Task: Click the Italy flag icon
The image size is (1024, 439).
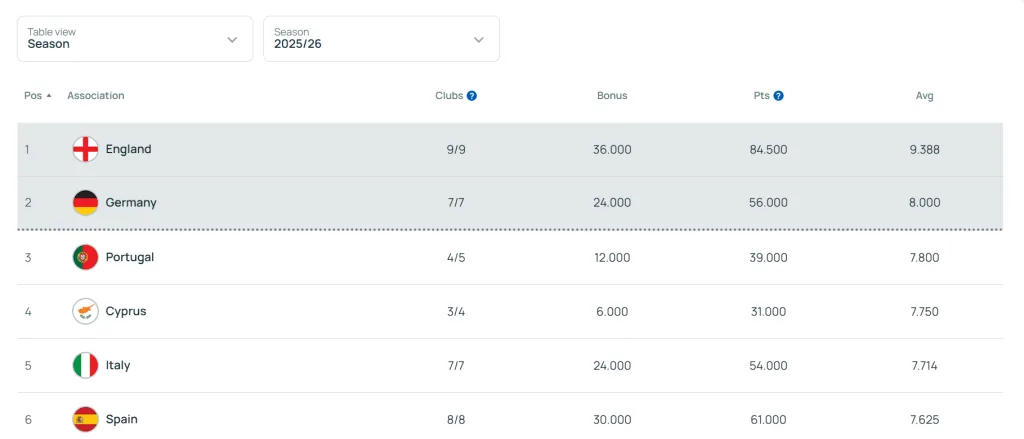Action: pyautogui.click(x=85, y=365)
